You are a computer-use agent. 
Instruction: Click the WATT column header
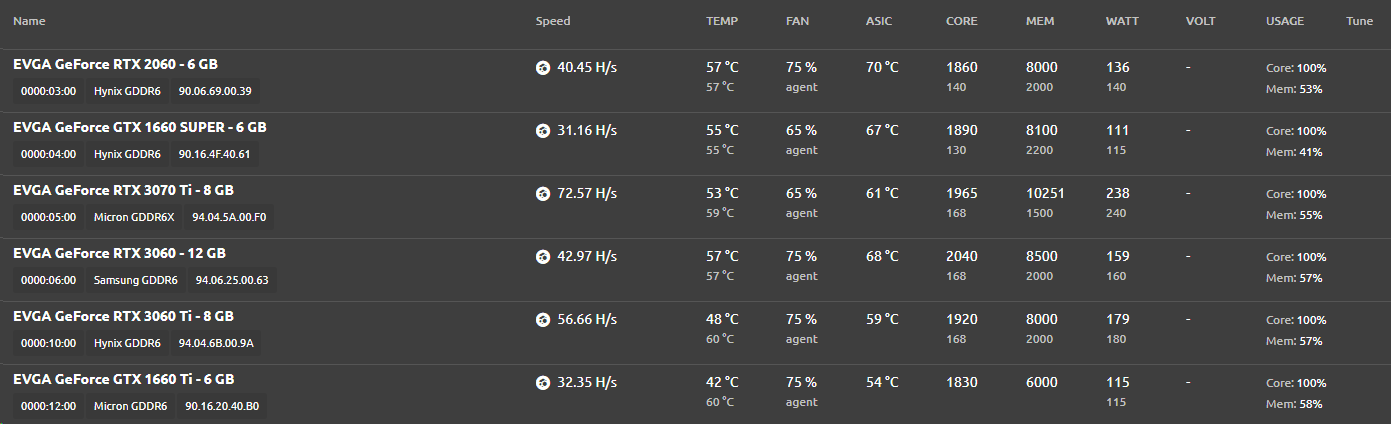point(1123,21)
